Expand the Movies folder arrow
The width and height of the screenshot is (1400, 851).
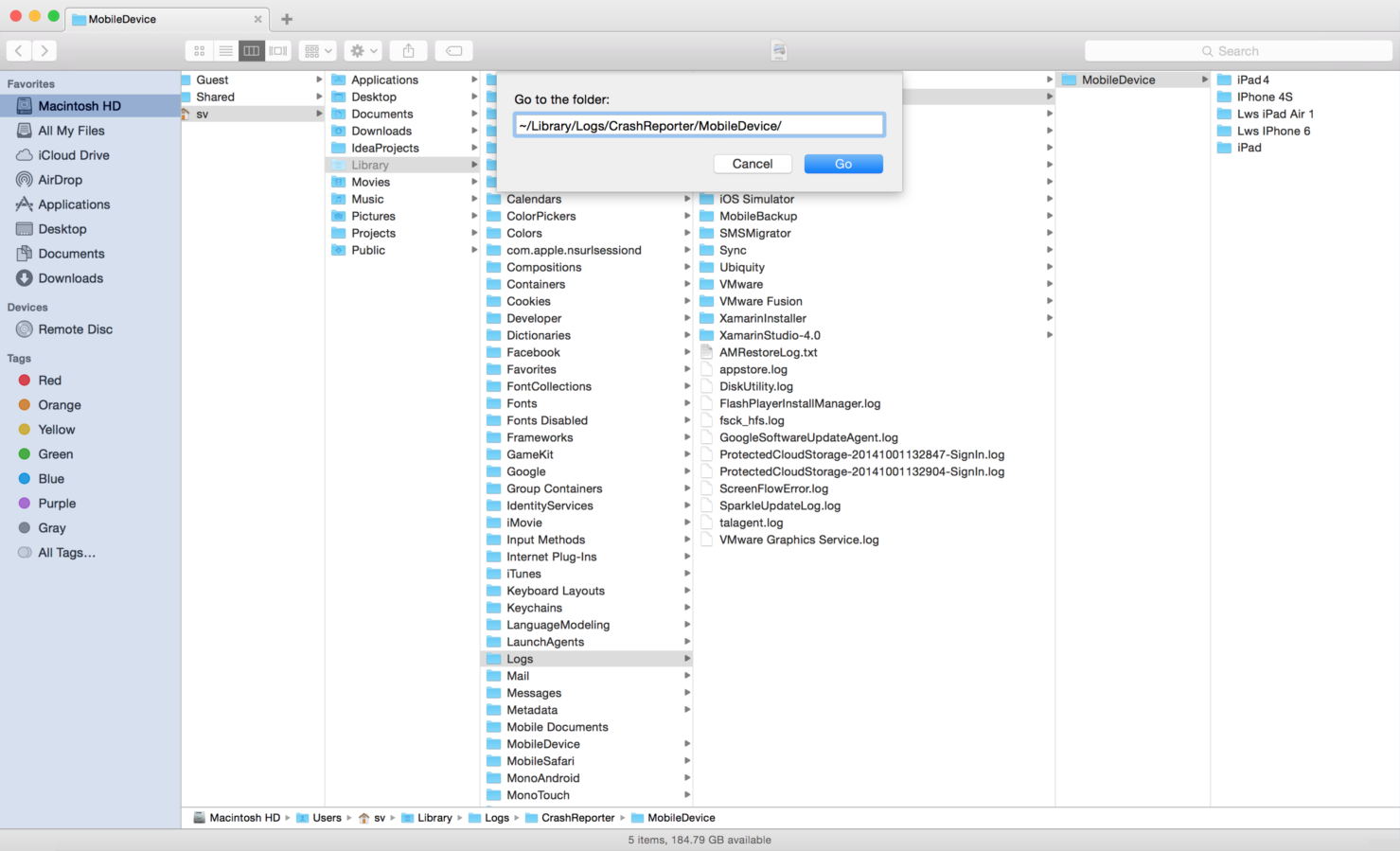[474, 182]
